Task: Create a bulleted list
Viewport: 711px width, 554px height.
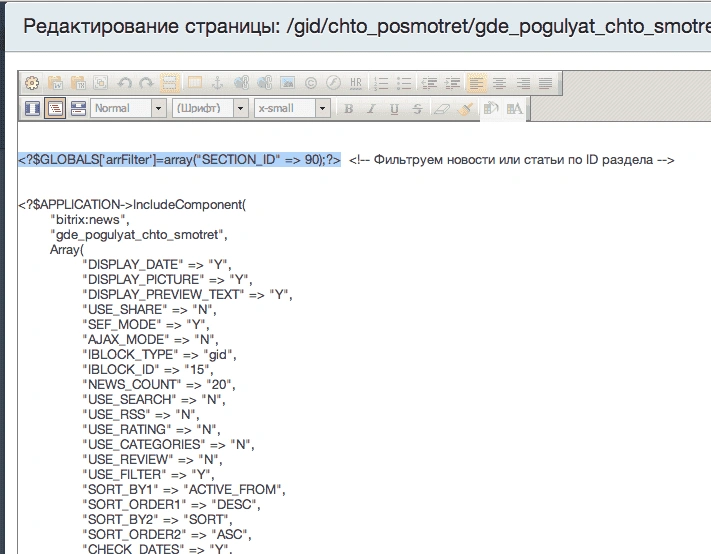Action: point(404,83)
